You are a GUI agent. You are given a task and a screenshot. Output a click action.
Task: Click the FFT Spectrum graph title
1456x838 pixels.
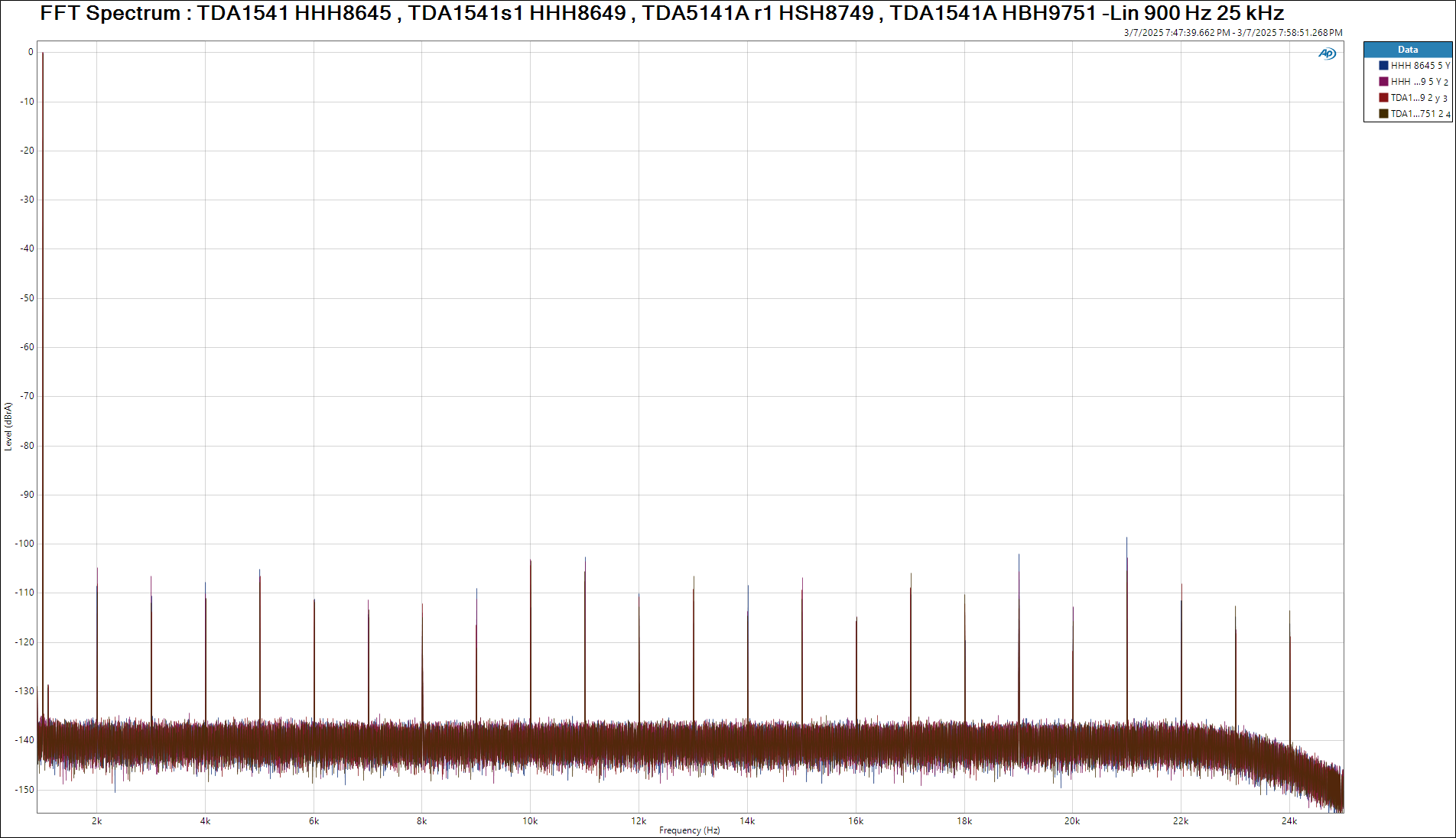[661, 13]
